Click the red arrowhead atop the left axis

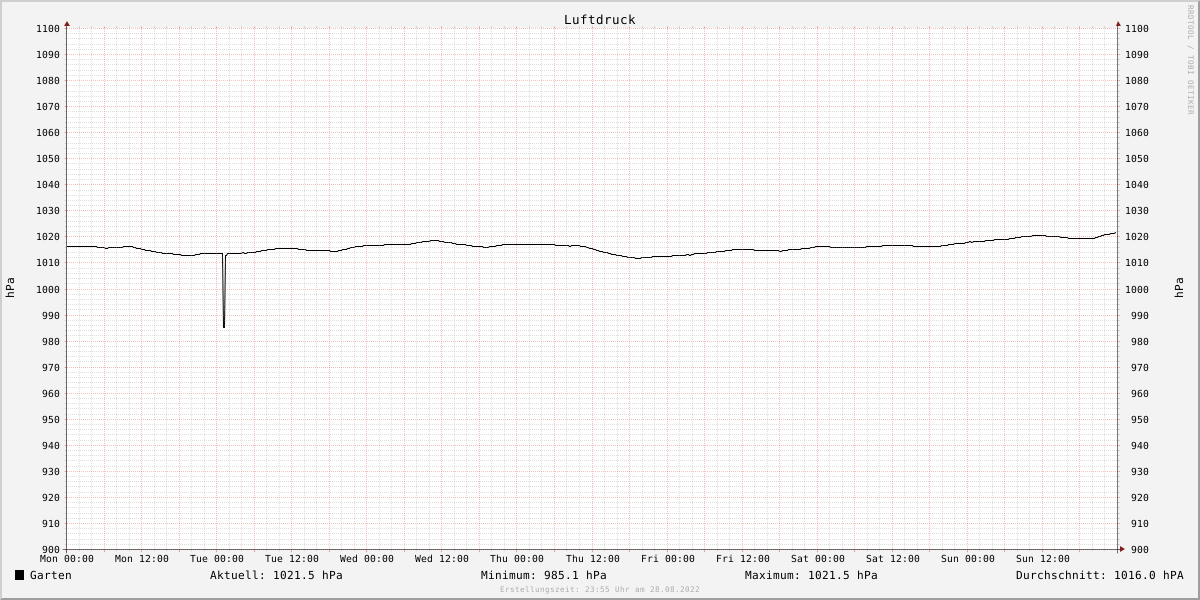click(x=67, y=23)
